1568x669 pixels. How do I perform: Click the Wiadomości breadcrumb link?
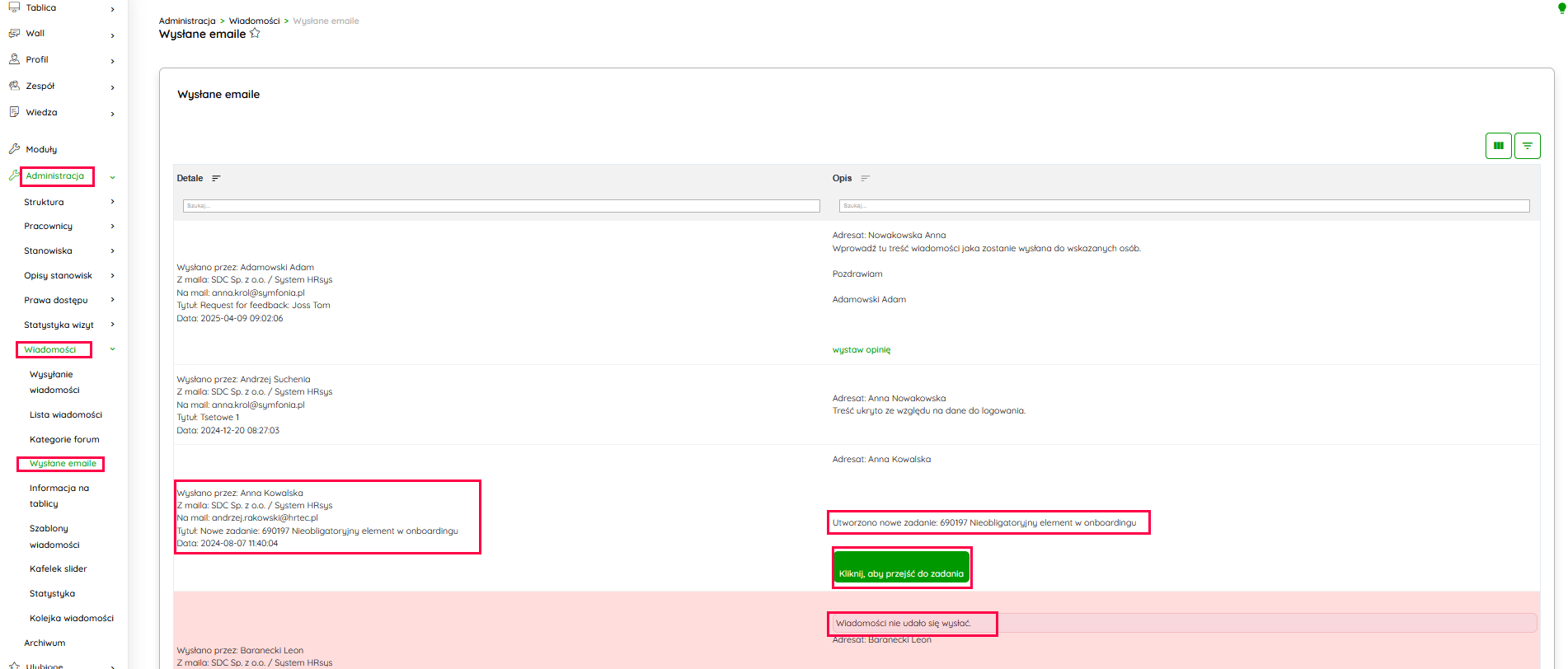pyautogui.click(x=254, y=21)
